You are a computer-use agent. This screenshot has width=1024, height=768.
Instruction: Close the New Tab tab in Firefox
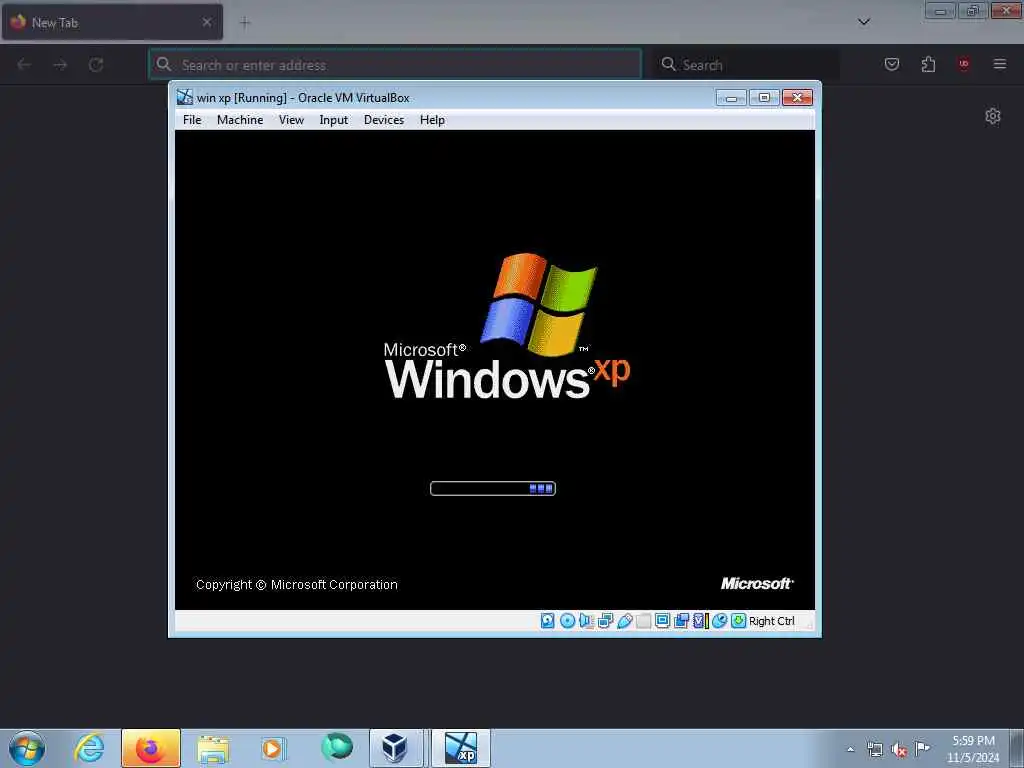206,22
